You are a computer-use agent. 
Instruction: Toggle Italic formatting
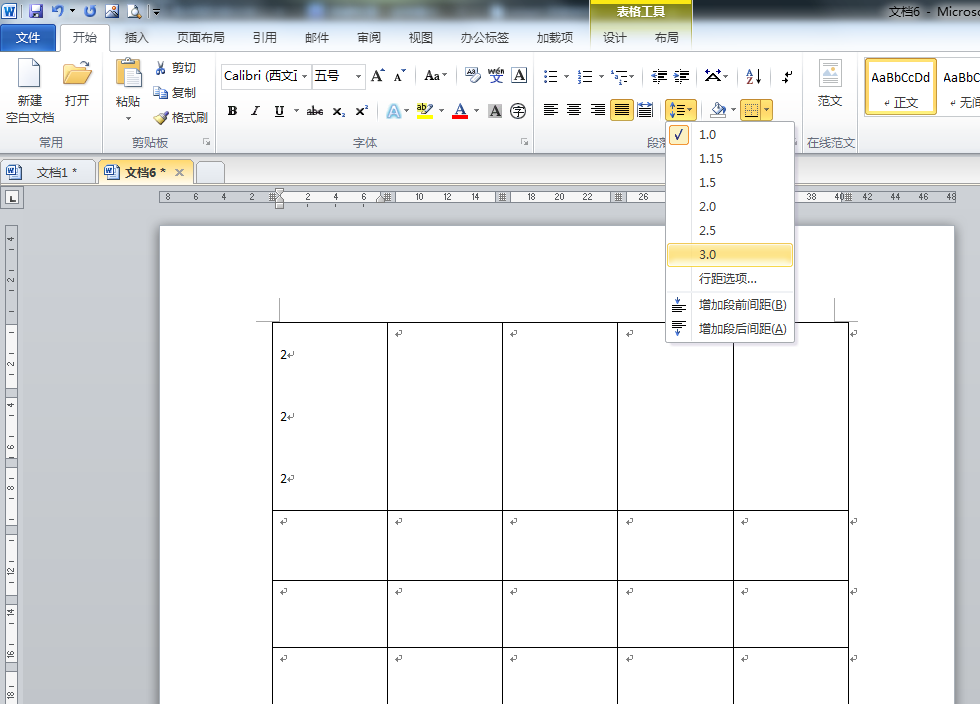pos(255,111)
